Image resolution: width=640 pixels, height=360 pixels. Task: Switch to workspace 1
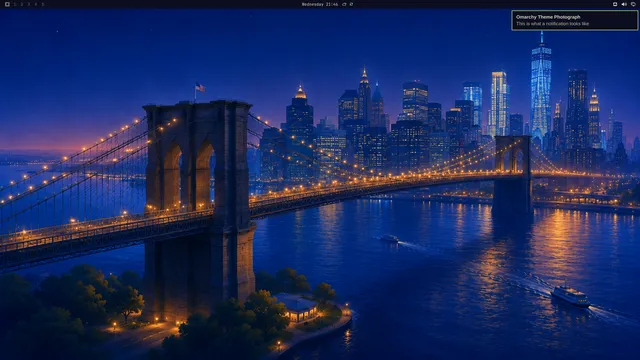click(15, 4)
